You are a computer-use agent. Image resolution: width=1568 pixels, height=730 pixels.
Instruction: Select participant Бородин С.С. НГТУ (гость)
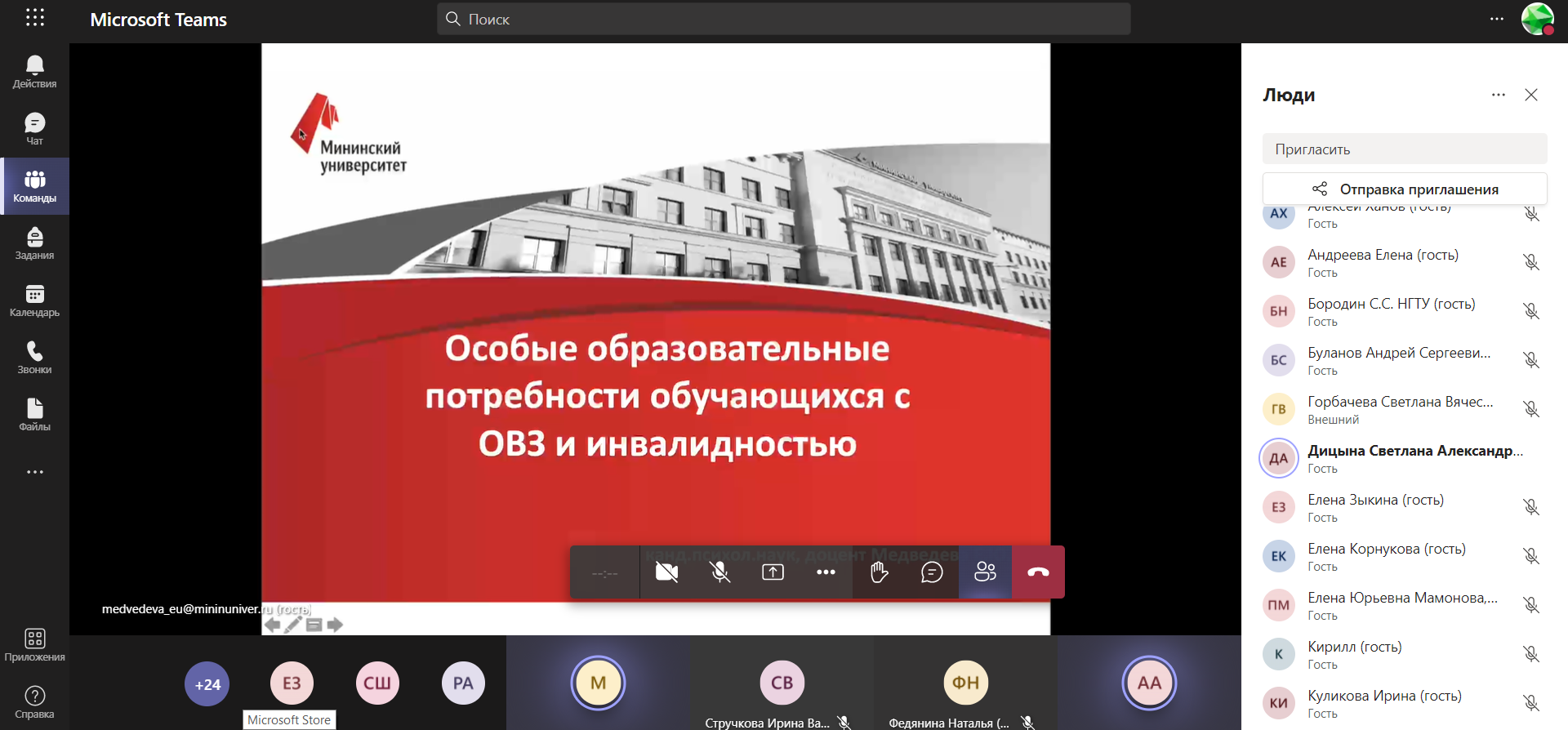click(1405, 311)
